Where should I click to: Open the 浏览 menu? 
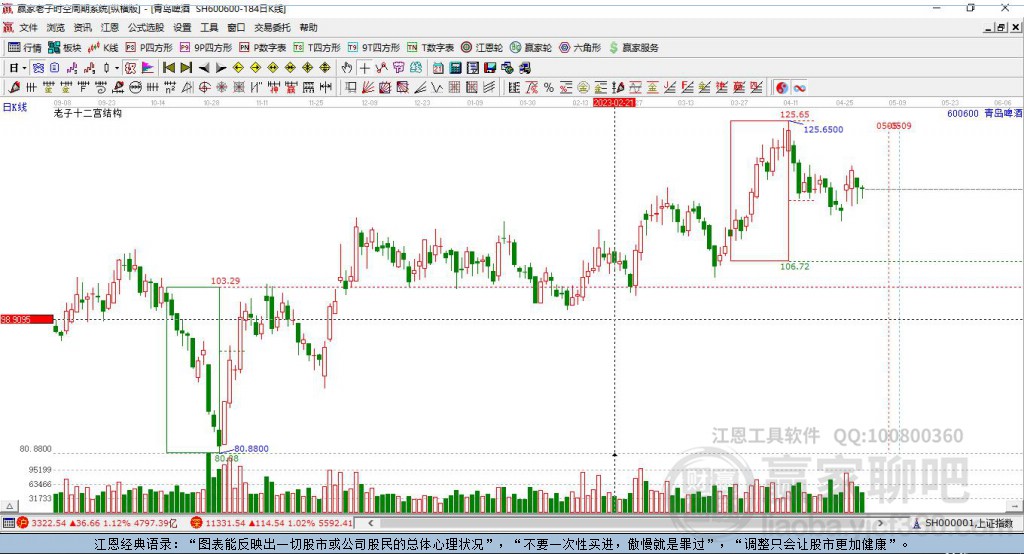click(x=56, y=27)
